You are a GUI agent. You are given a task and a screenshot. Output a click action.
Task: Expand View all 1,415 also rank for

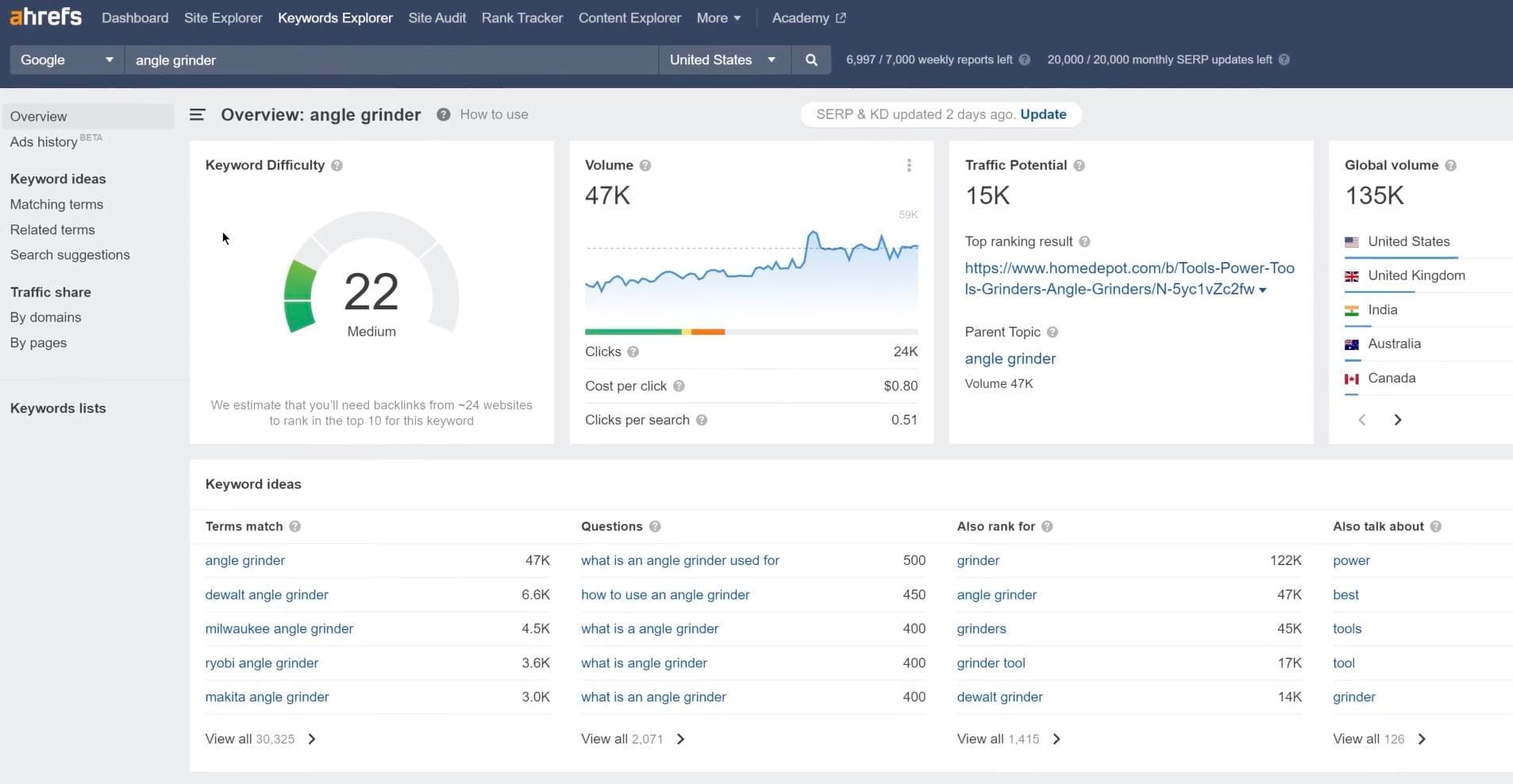[x=1009, y=739]
